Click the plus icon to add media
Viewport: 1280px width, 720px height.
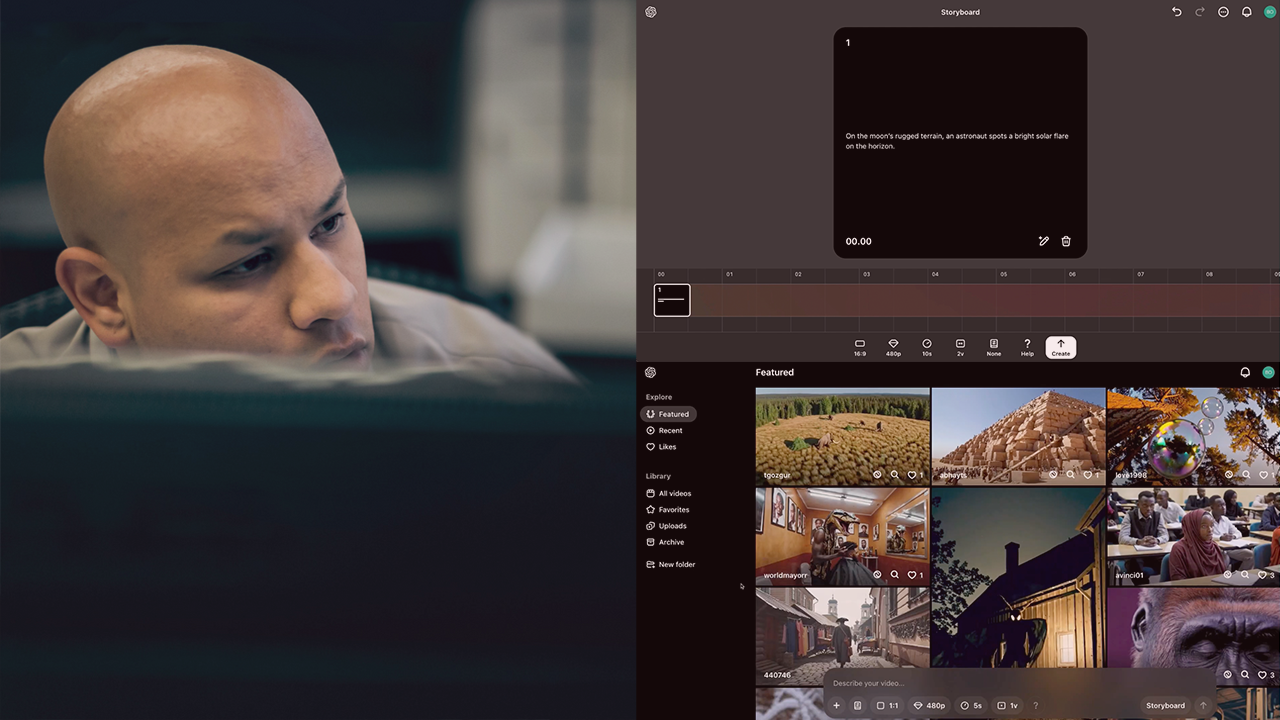click(837, 706)
